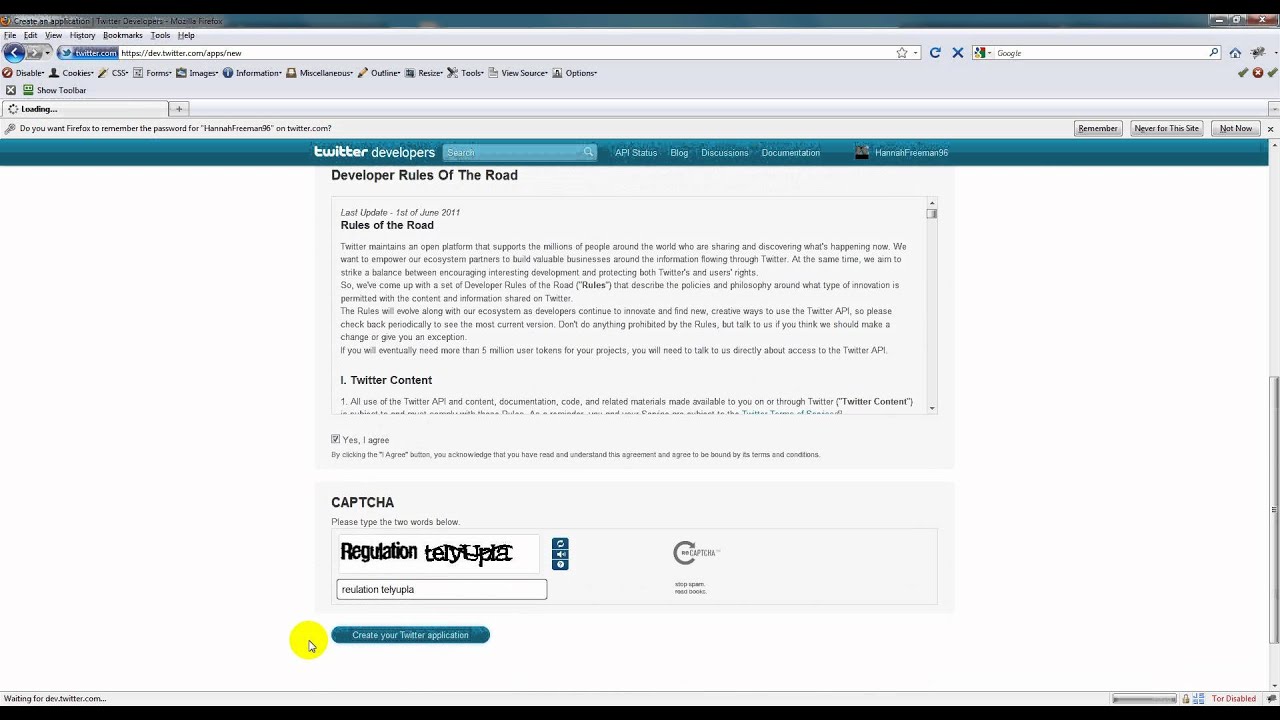Open the Blog link in header
The width and height of the screenshot is (1280, 720).
tap(679, 153)
